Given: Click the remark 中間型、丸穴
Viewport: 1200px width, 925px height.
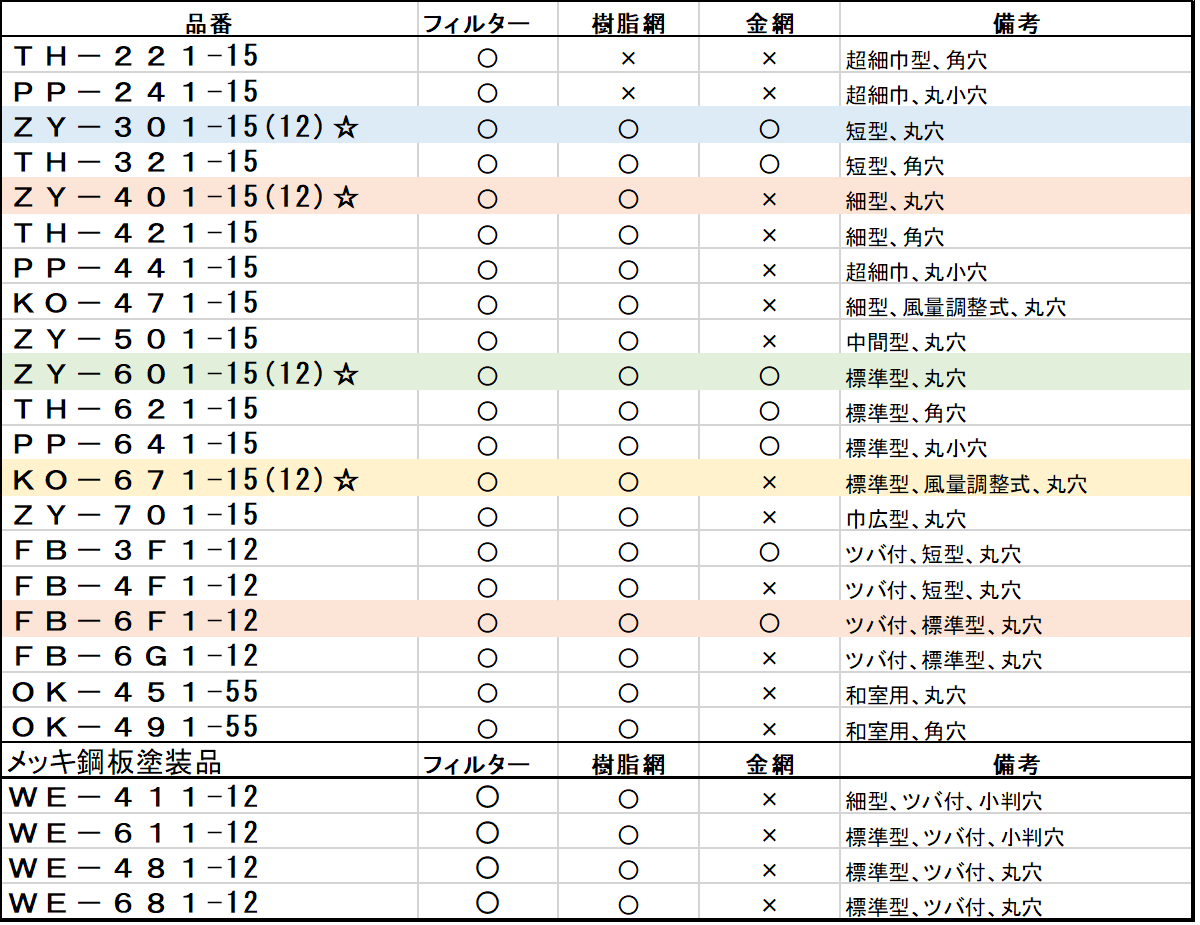Looking at the screenshot, I should (x=906, y=342).
